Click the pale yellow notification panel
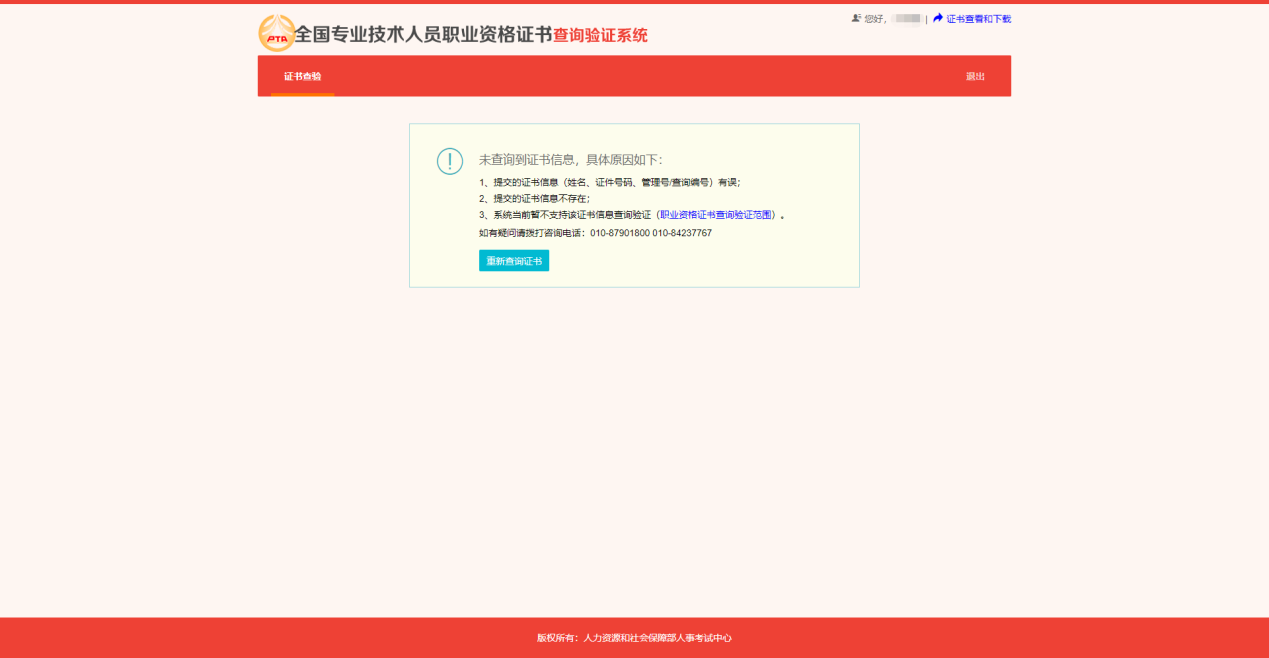This screenshot has height=658, width=1269. [634, 205]
